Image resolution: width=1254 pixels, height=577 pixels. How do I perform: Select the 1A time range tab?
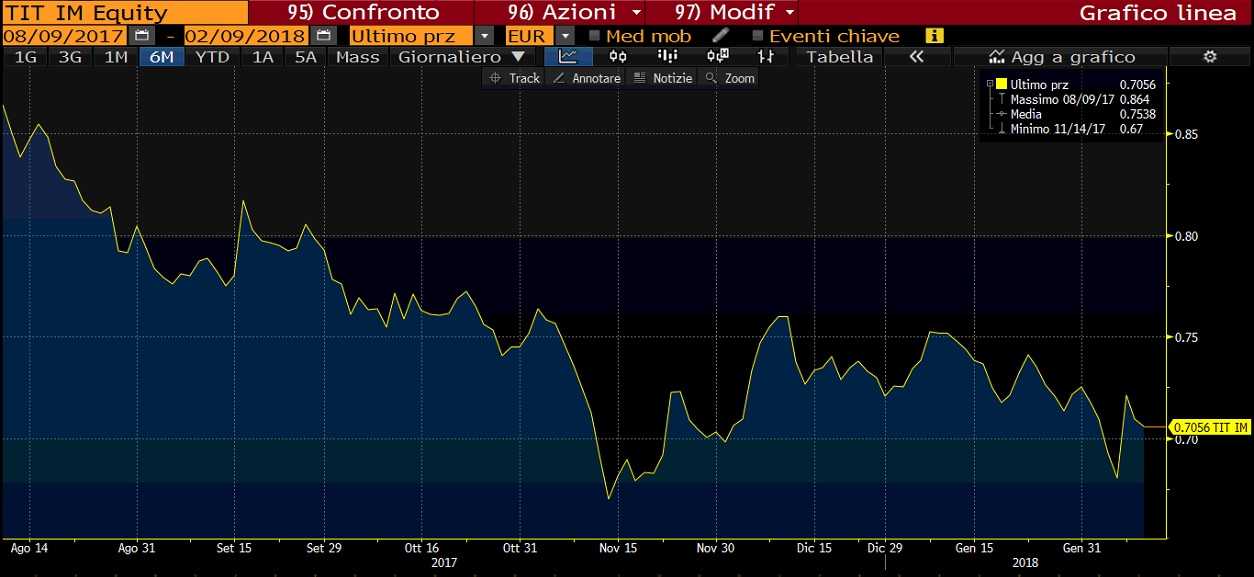point(262,57)
